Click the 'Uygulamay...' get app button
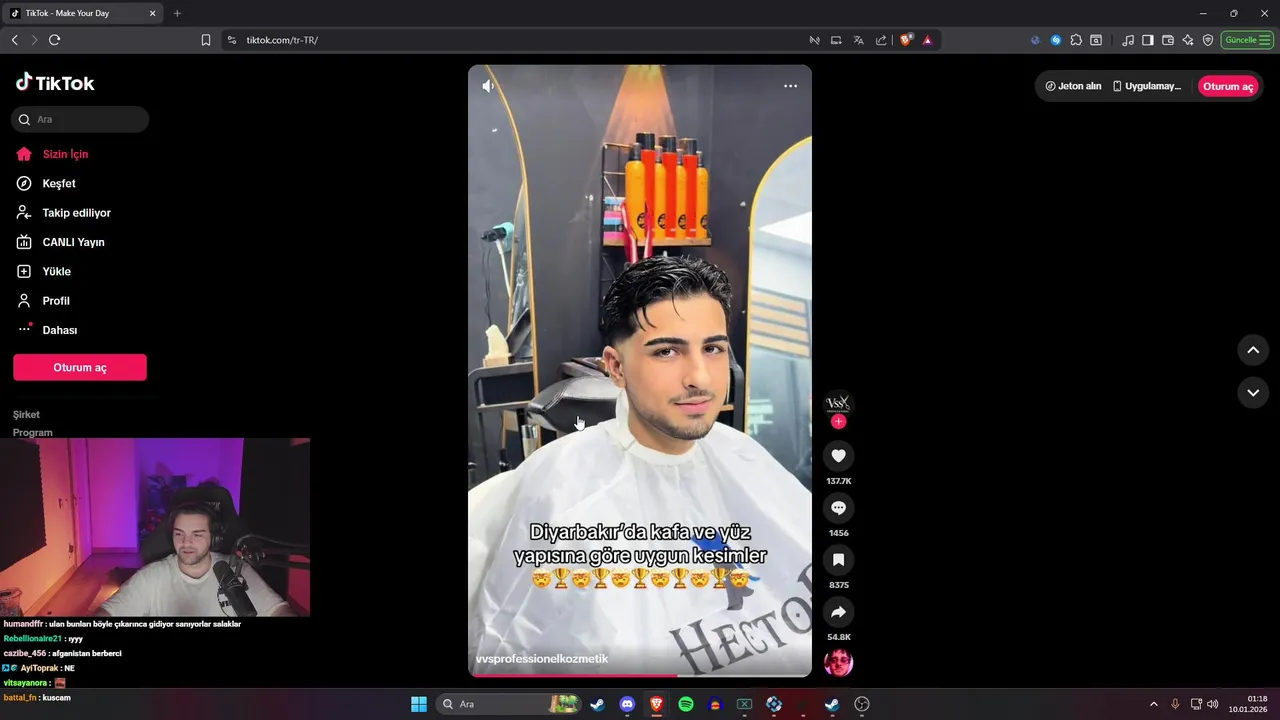 click(x=1147, y=86)
